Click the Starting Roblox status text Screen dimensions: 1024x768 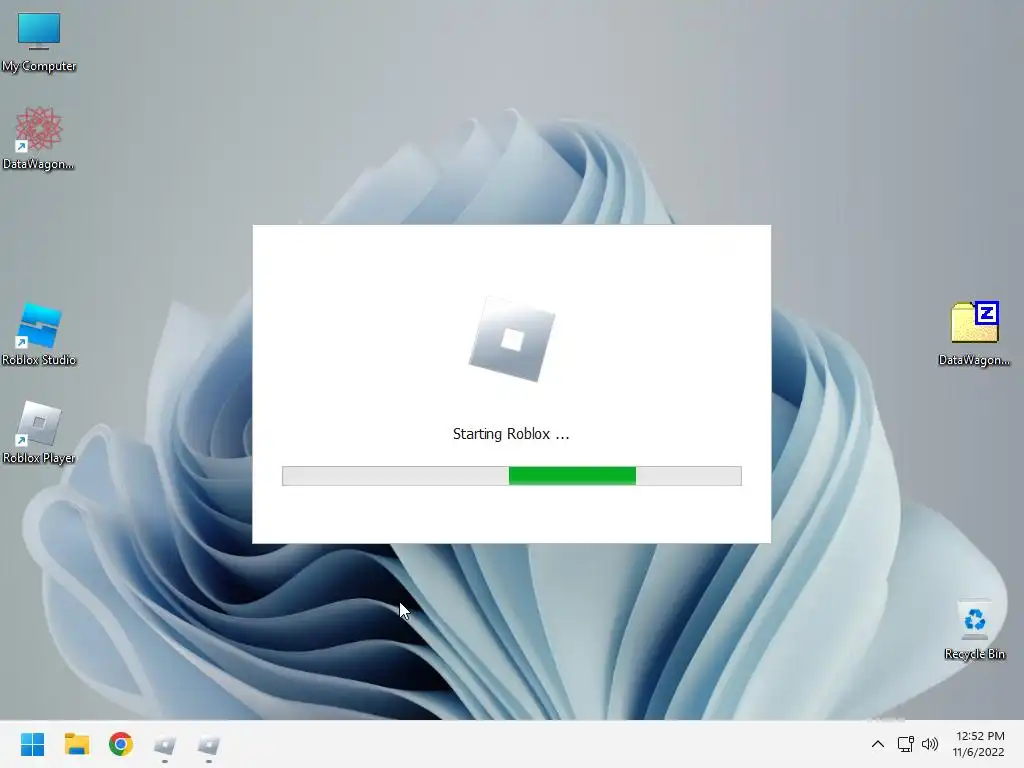511,434
